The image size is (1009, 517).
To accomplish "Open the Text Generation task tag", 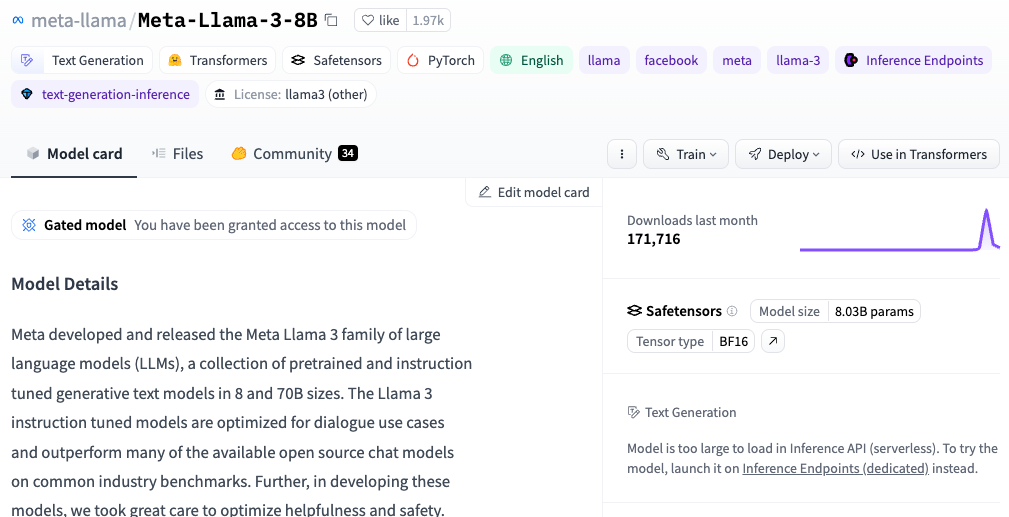I will point(82,60).
